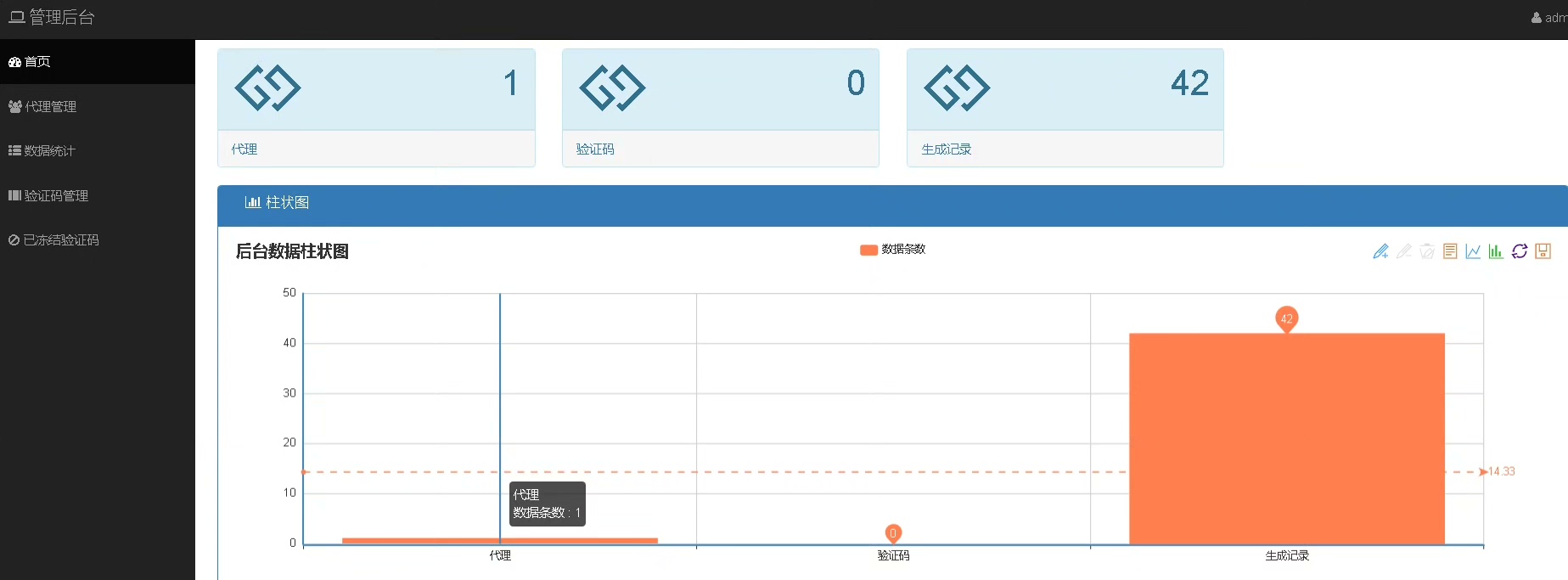Click the 代理 x-axis label
The image size is (1568, 580).
coord(500,555)
